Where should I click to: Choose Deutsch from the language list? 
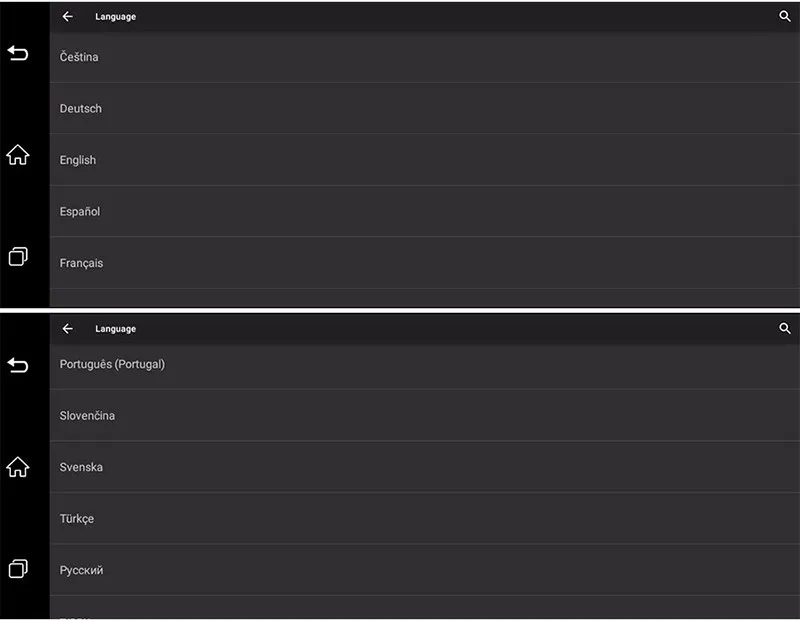pos(424,109)
